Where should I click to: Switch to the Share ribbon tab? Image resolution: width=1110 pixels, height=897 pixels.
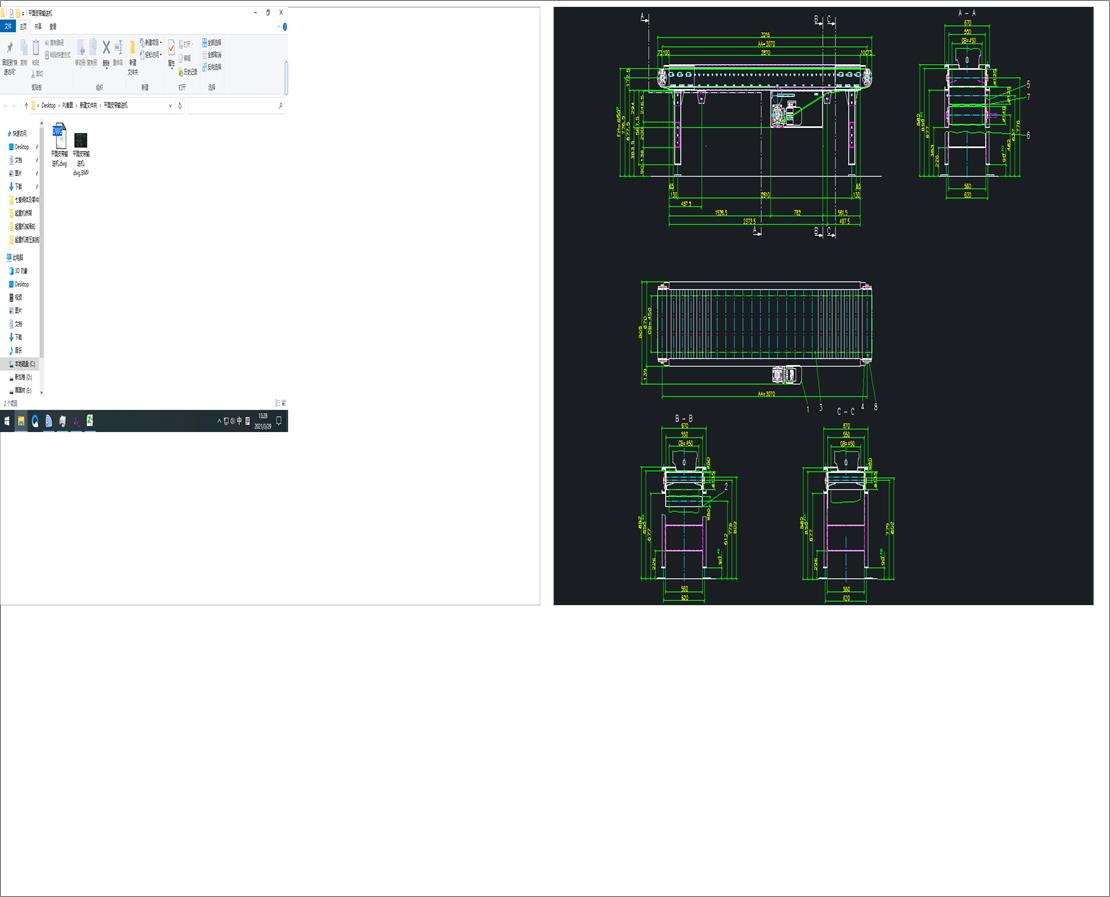[x=38, y=26]
